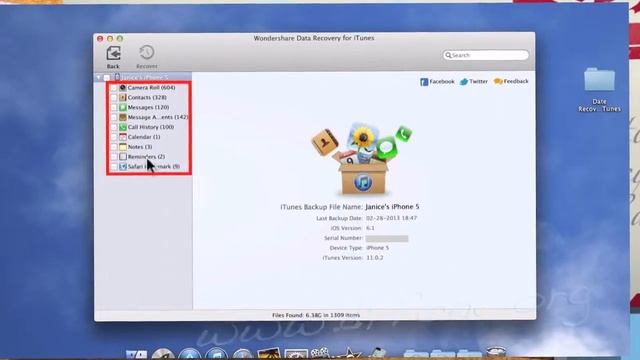Click the iPhone device icon in sidebar
Screen dimensions: 640x360
click(x=117, y=77)
